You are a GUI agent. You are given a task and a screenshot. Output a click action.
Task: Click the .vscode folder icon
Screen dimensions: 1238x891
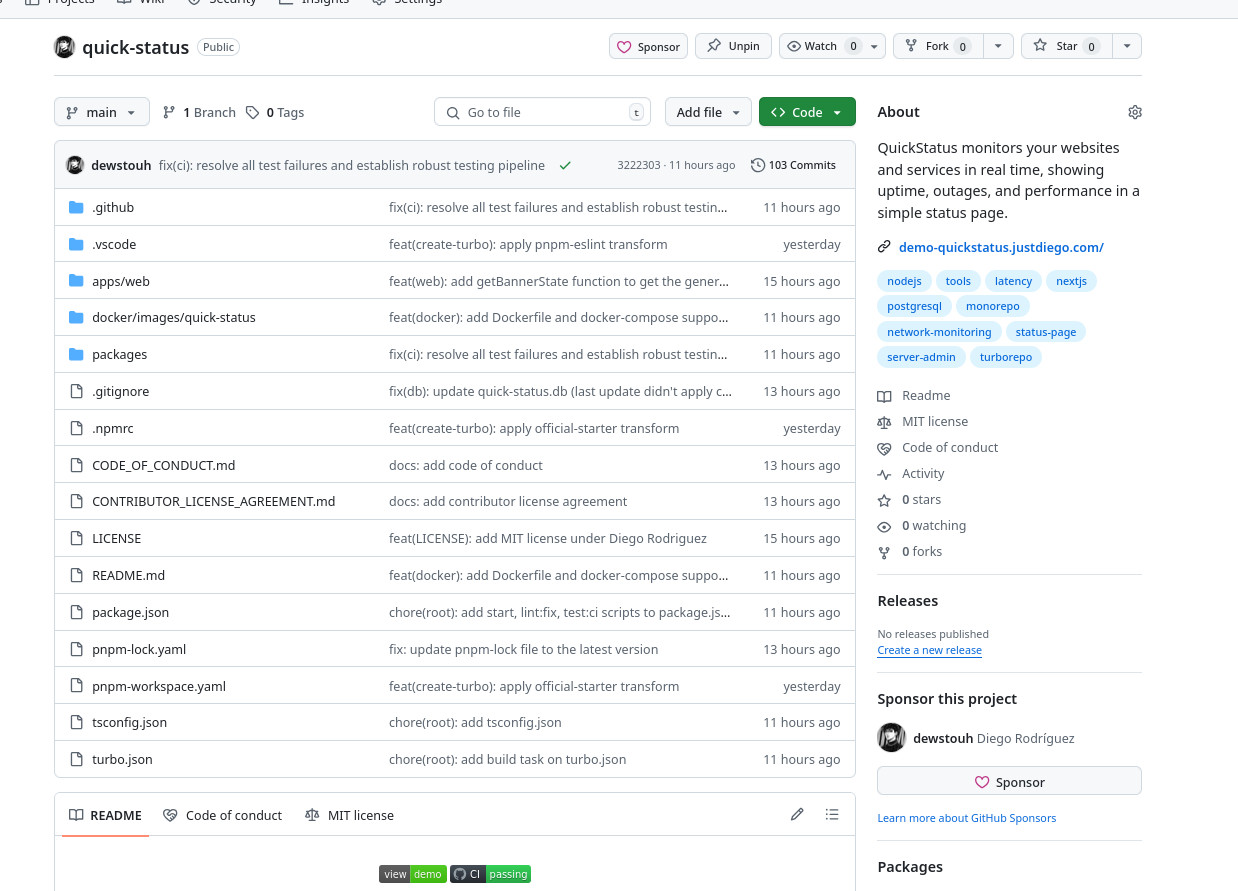click(x=76, y=244)
